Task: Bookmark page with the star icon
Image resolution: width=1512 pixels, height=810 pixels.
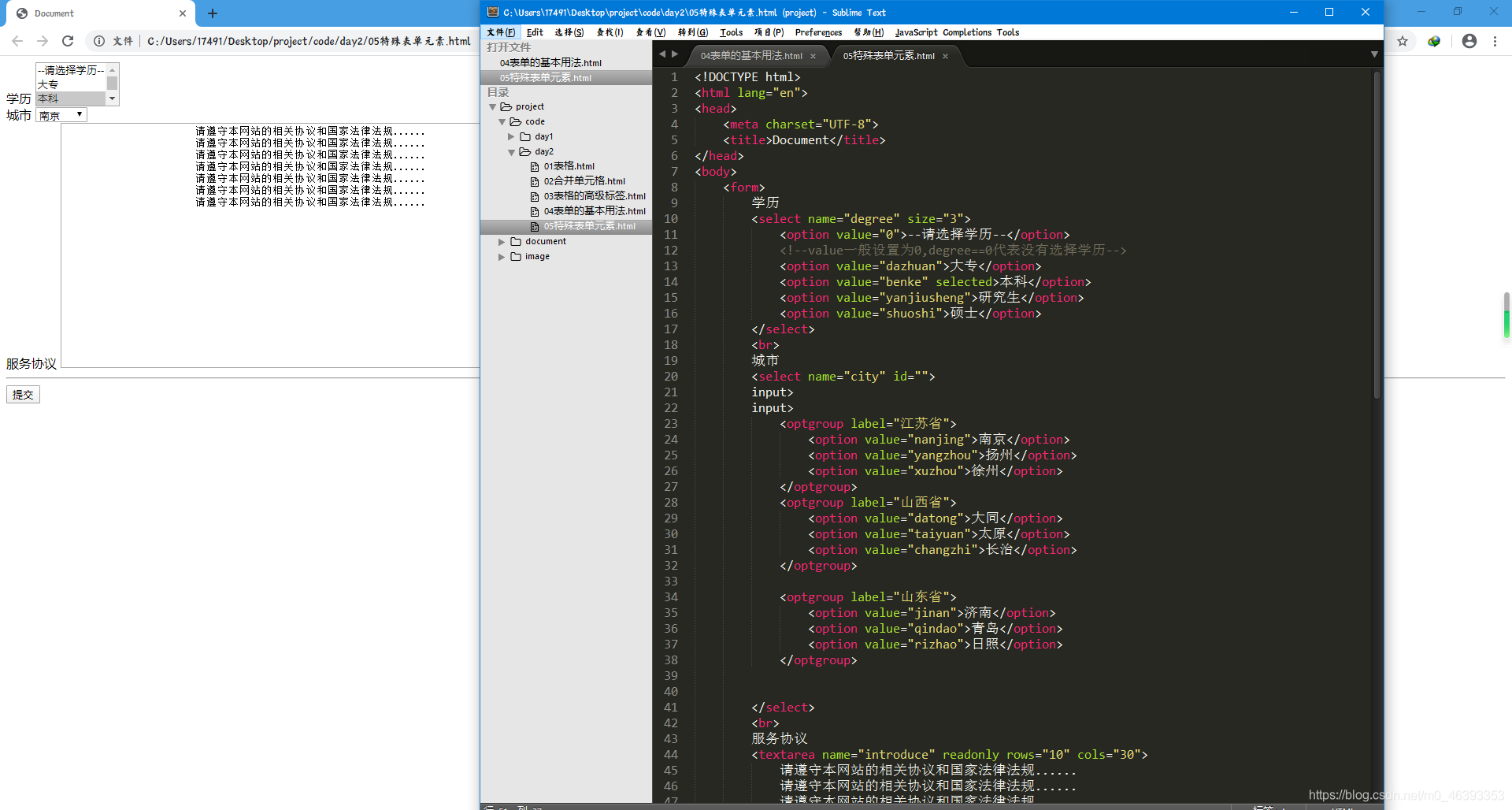Action: (x=1403, y=41)
